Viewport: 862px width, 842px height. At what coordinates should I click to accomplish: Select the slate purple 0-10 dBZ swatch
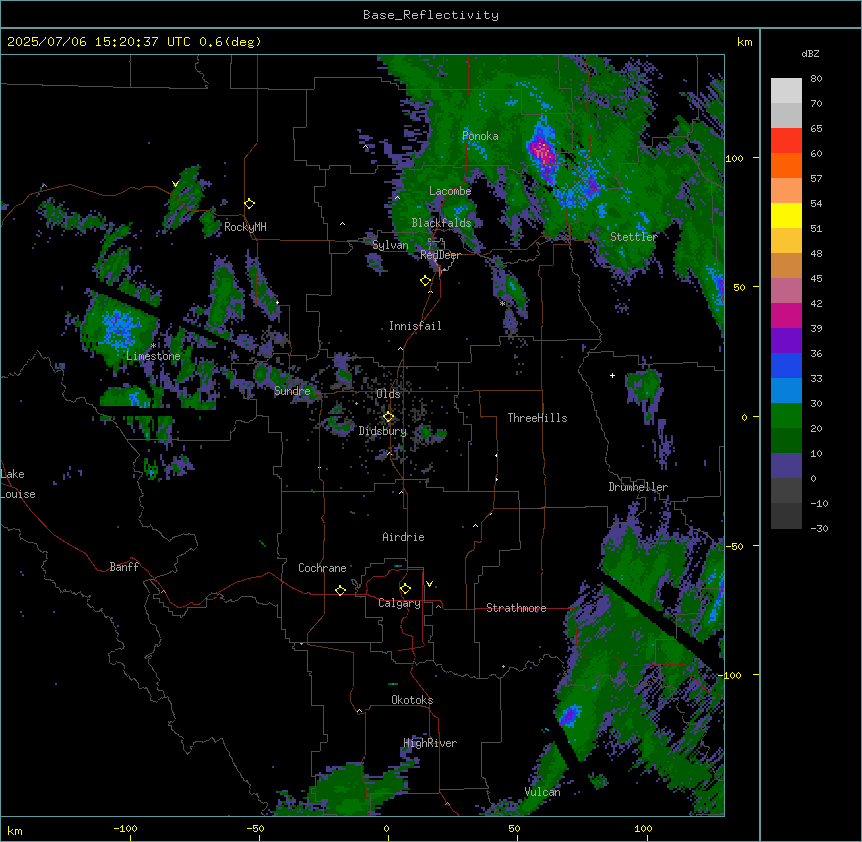(786, 466)
